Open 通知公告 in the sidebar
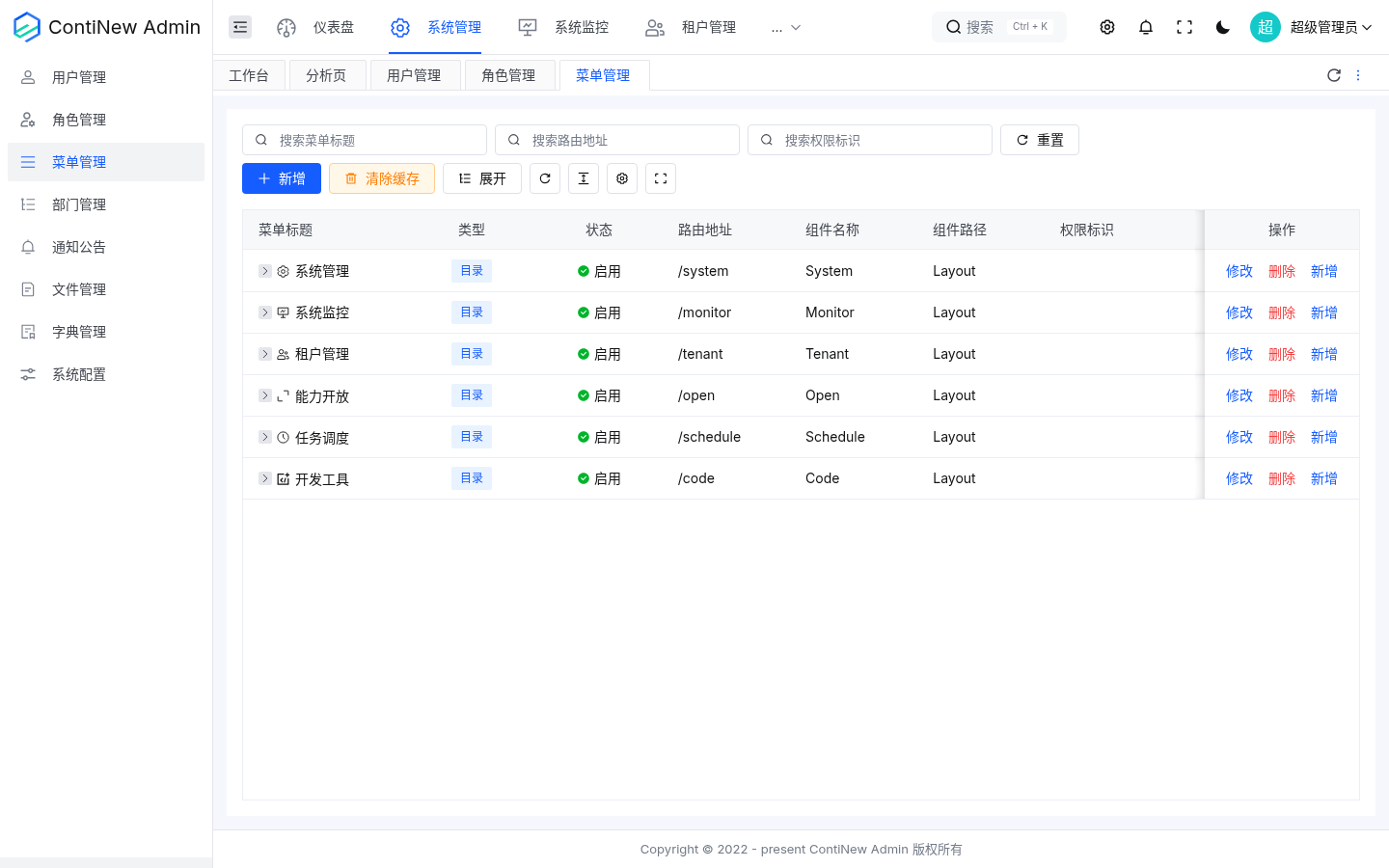The image size is (1389, 868). pos(106,247)
